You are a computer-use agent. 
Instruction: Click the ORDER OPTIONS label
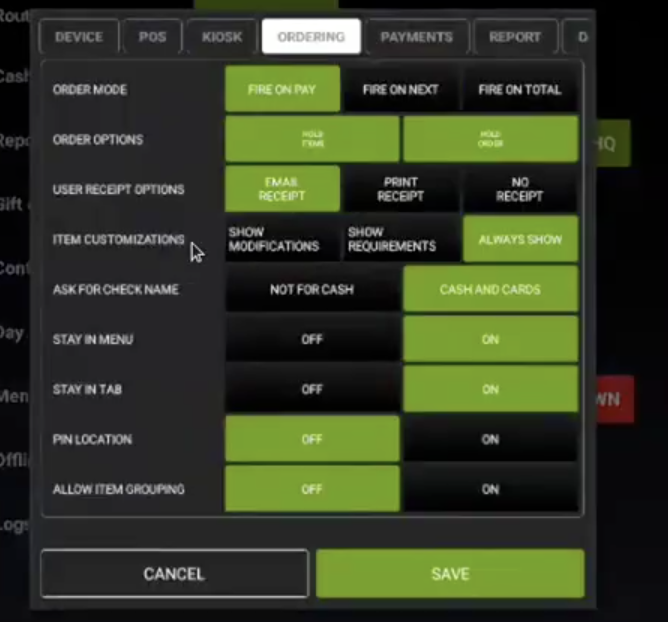(x=98, y=140)
